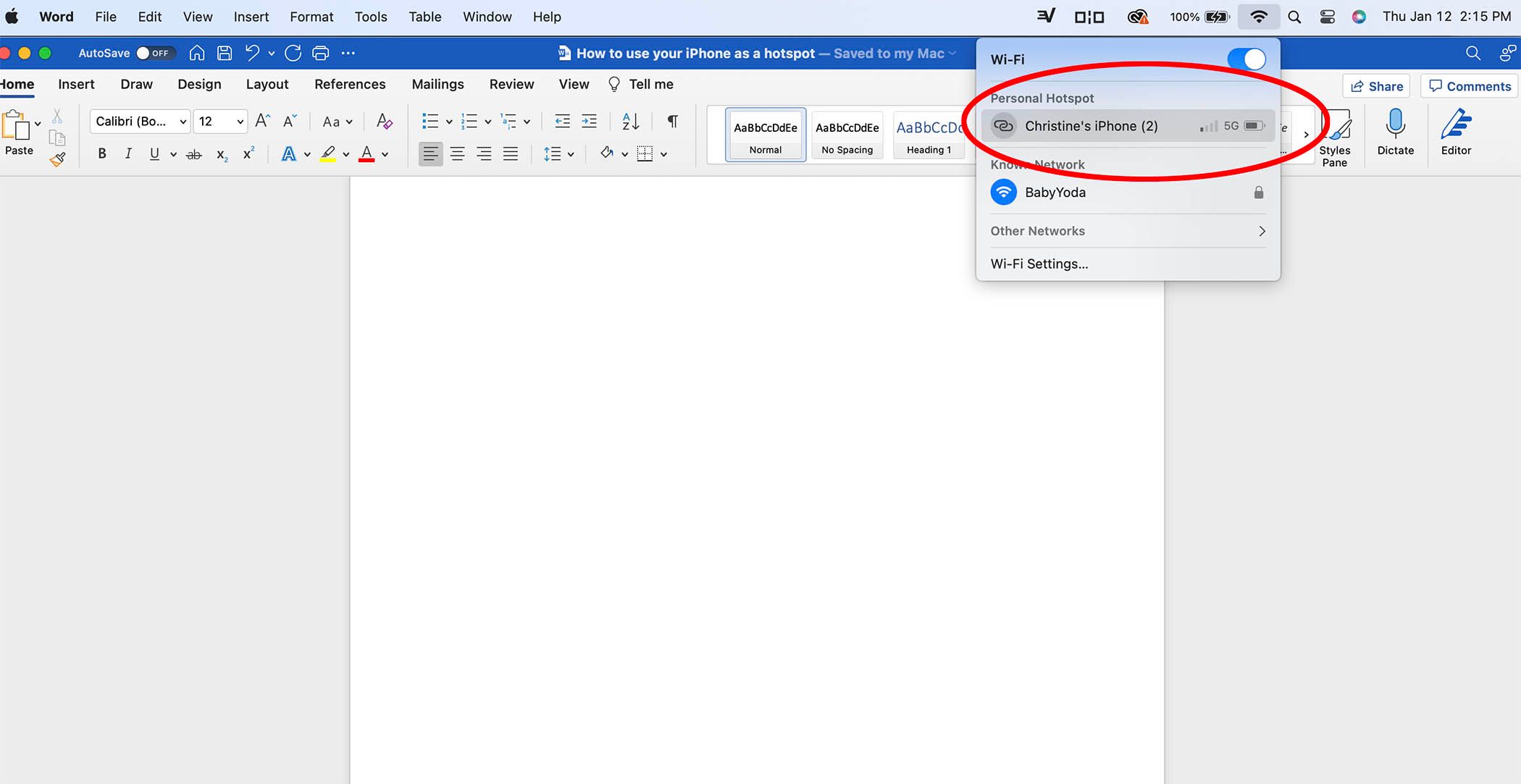Toggle the AutoSave switch
The image size is (1521, 784).
point(153,53)
